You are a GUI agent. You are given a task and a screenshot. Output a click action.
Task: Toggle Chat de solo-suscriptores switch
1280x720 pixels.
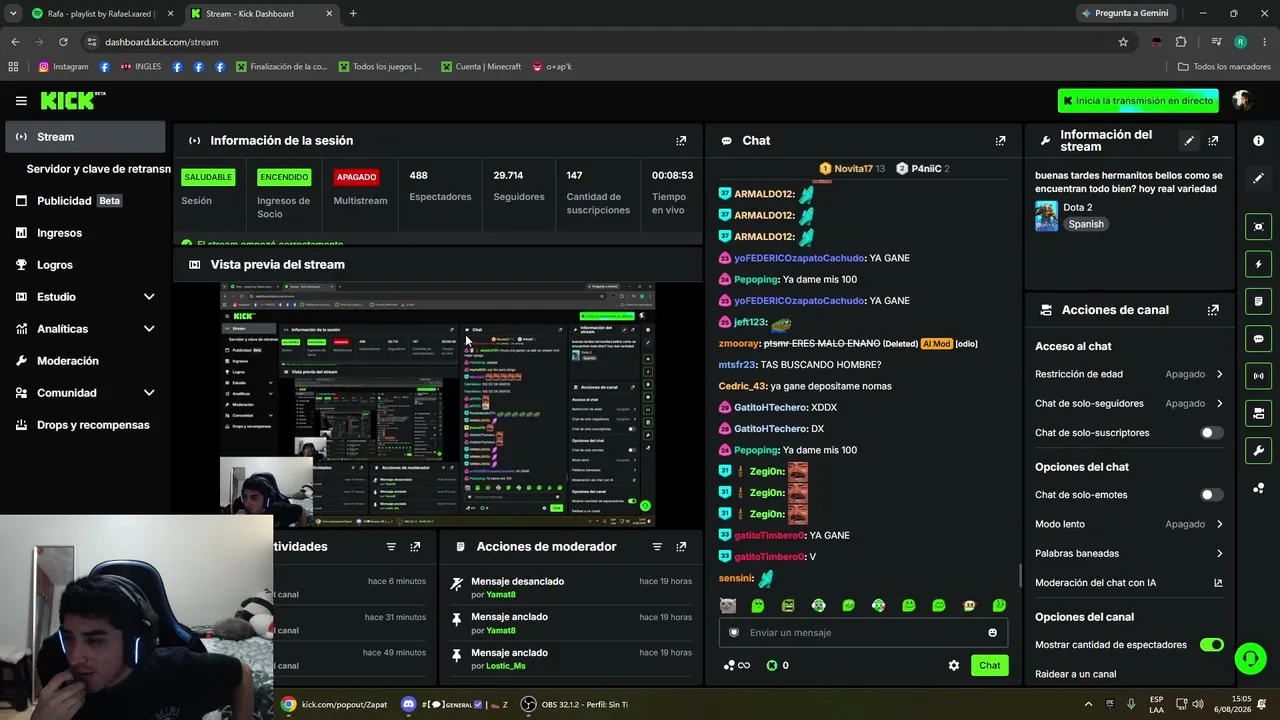1211,433
